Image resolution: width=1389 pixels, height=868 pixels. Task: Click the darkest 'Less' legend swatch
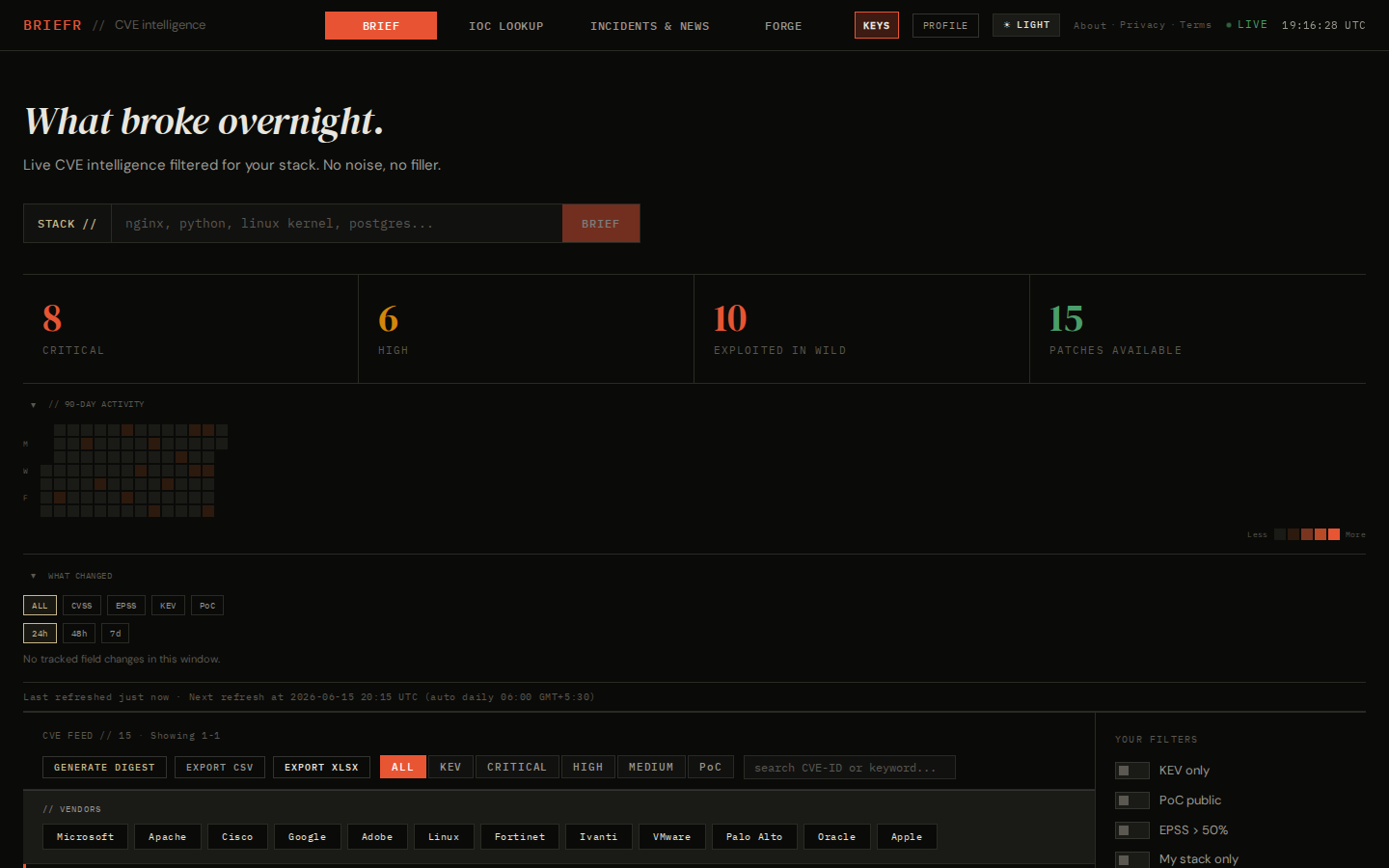[x=1280, y=534]
